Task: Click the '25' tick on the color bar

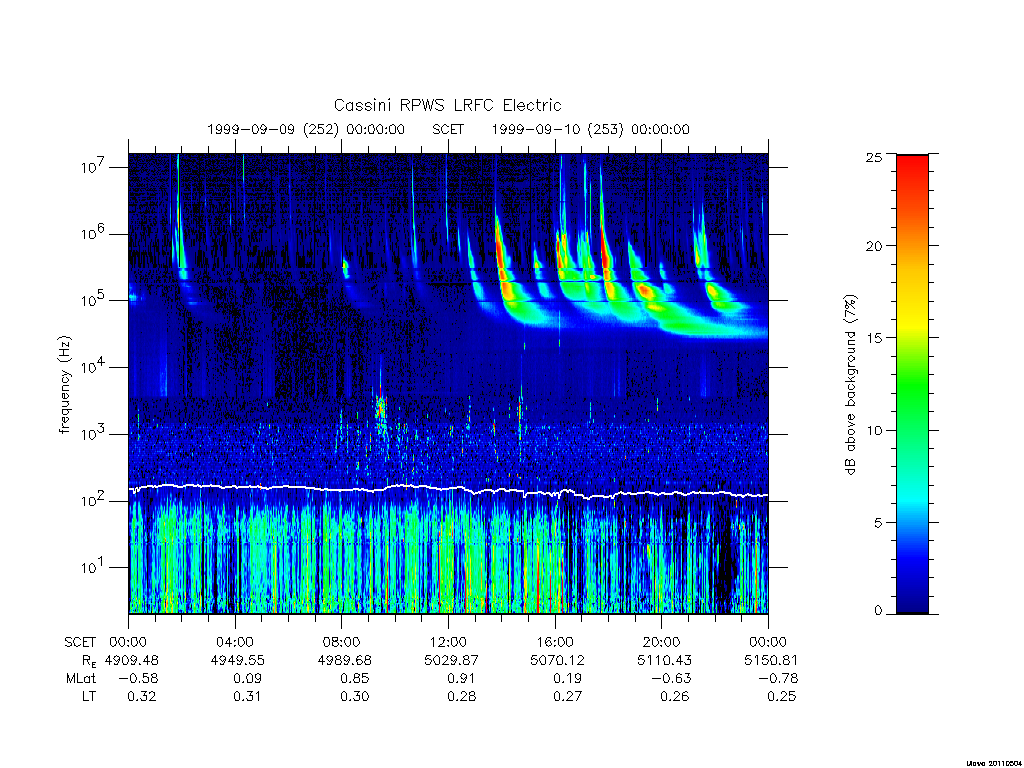Action: (873, 157)
